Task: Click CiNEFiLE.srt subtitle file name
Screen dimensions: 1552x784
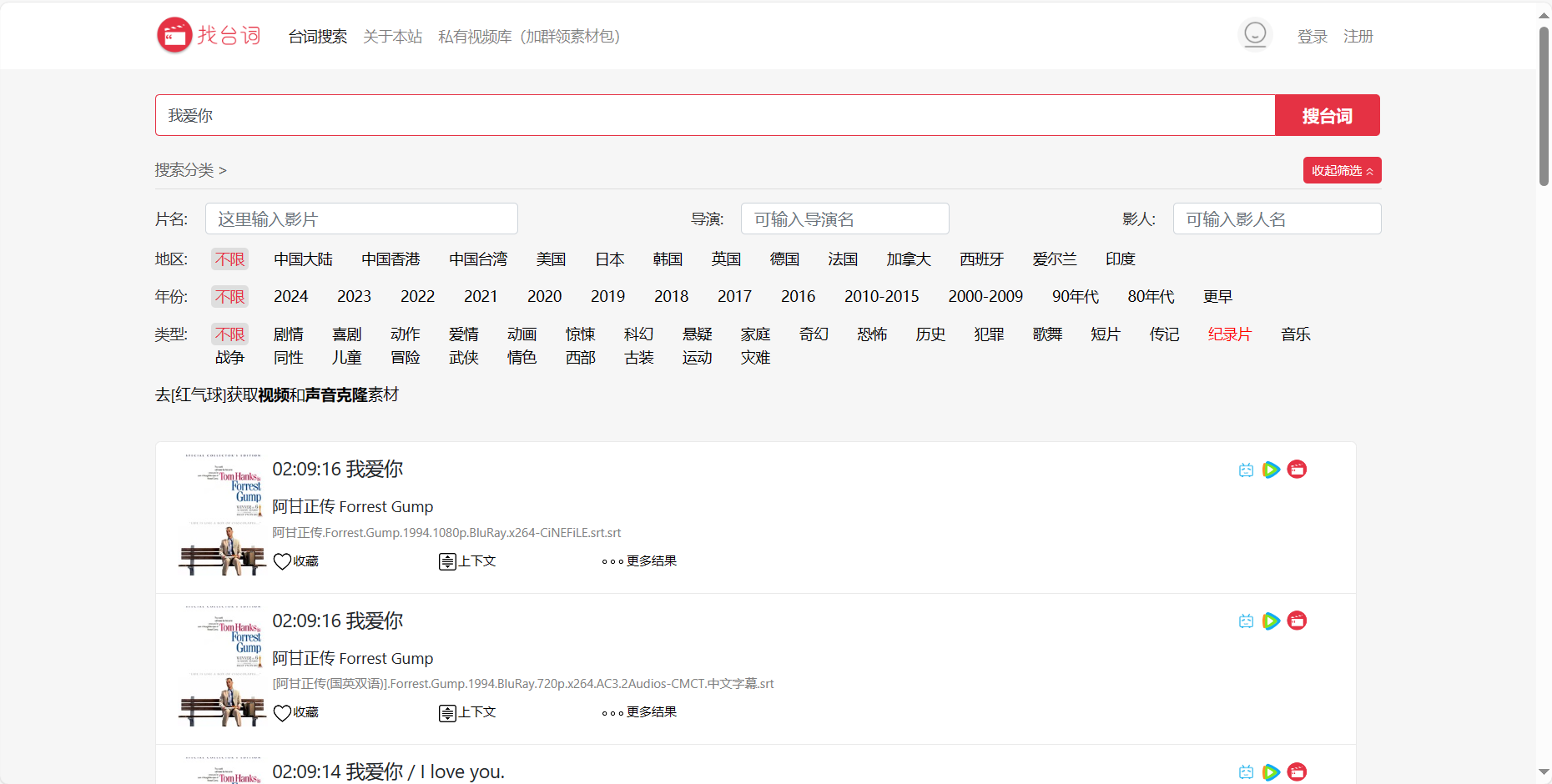Action: (446, 533)
